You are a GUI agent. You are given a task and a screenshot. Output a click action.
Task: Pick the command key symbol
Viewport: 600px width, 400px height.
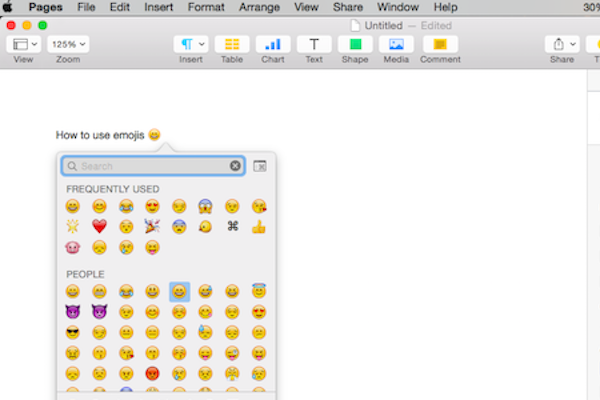232,226
